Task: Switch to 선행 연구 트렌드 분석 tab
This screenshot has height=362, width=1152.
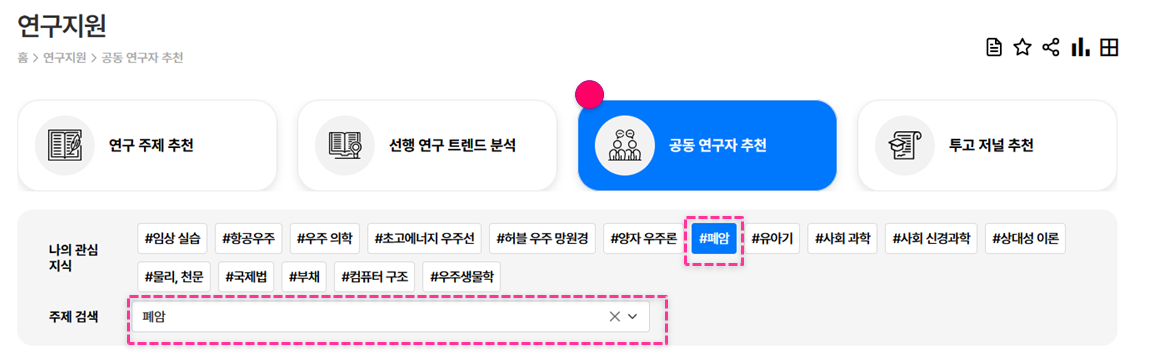Action: 427,145
